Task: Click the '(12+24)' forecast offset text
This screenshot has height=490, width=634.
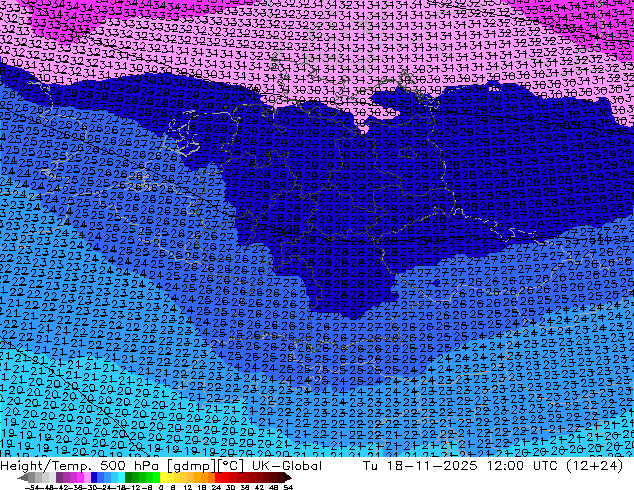Action: [594, 466]
